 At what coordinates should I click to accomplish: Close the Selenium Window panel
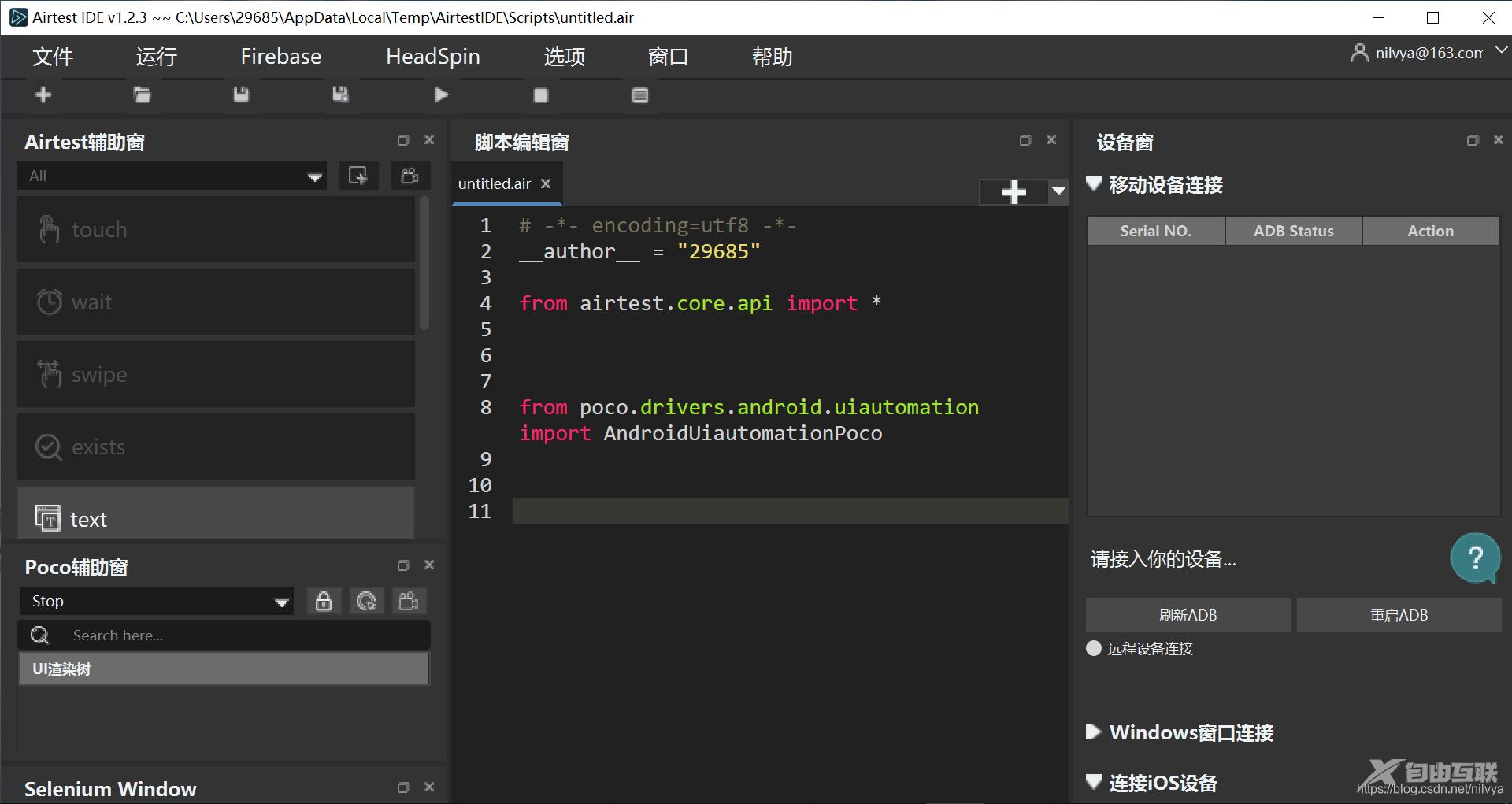click(x=429, y=787)
